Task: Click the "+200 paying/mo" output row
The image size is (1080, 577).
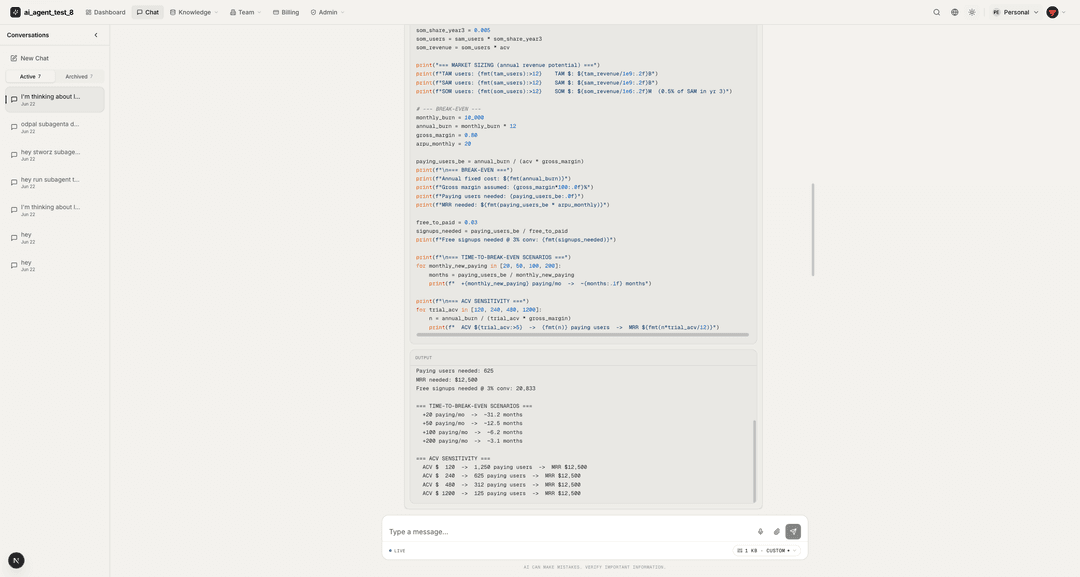Action: [472, 441]
